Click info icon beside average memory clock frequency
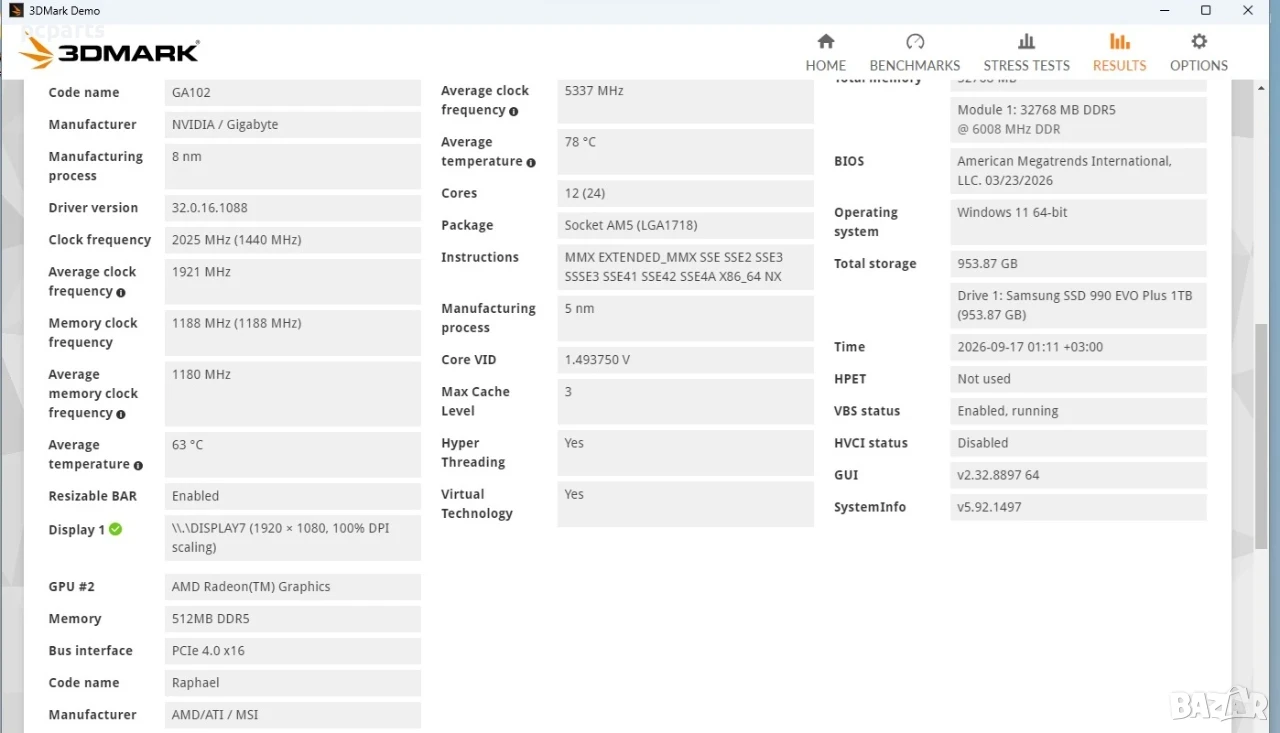The image size is (1280, 733). [121, 414]
